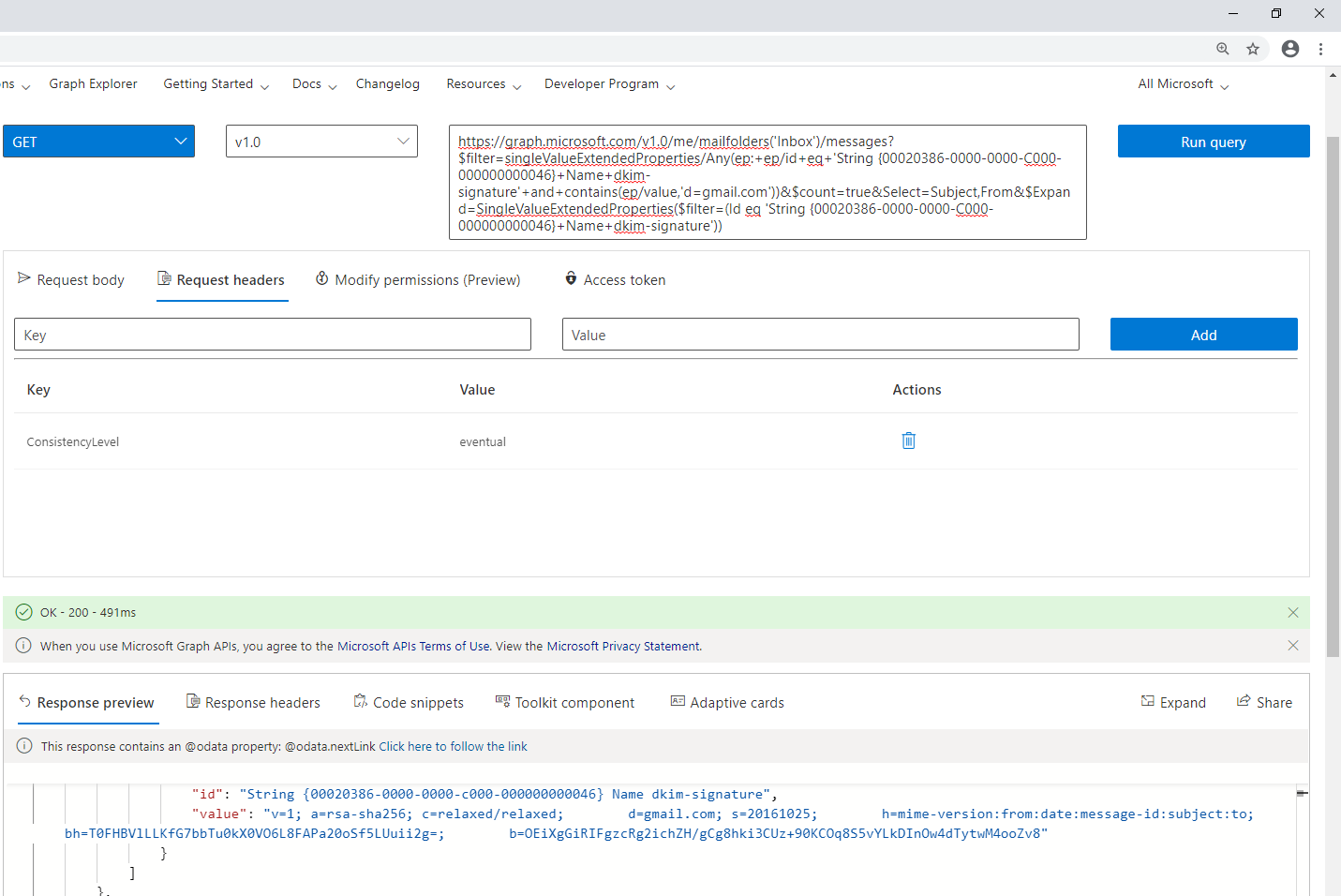The image size is (1341, 896).
Task: Click inside the query URL text box
Action: pyautogui.click(x=767, y=183)
